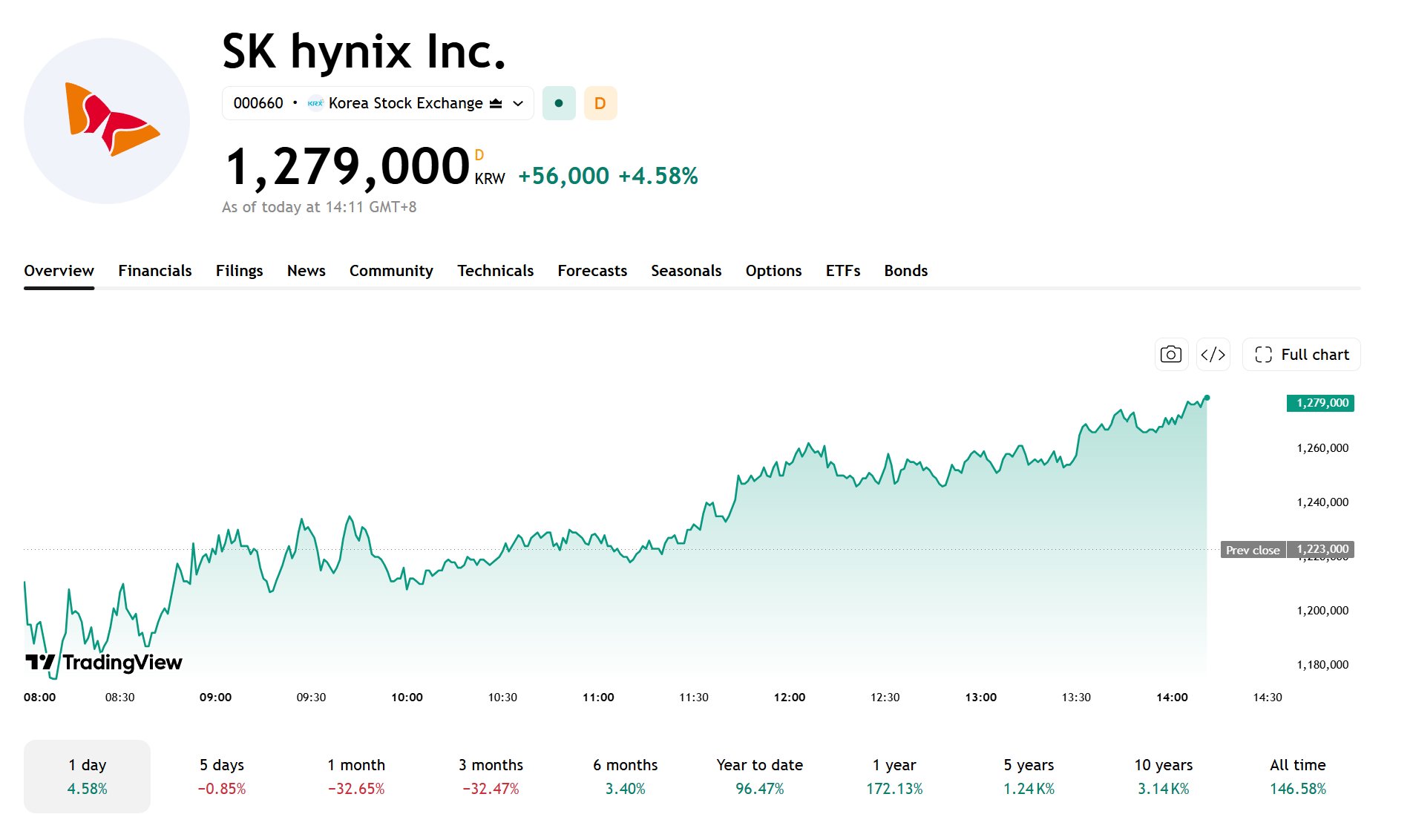Screen dimensions: 1413x840
Task: Open the ETFs tab
Action: pos(843,271)
